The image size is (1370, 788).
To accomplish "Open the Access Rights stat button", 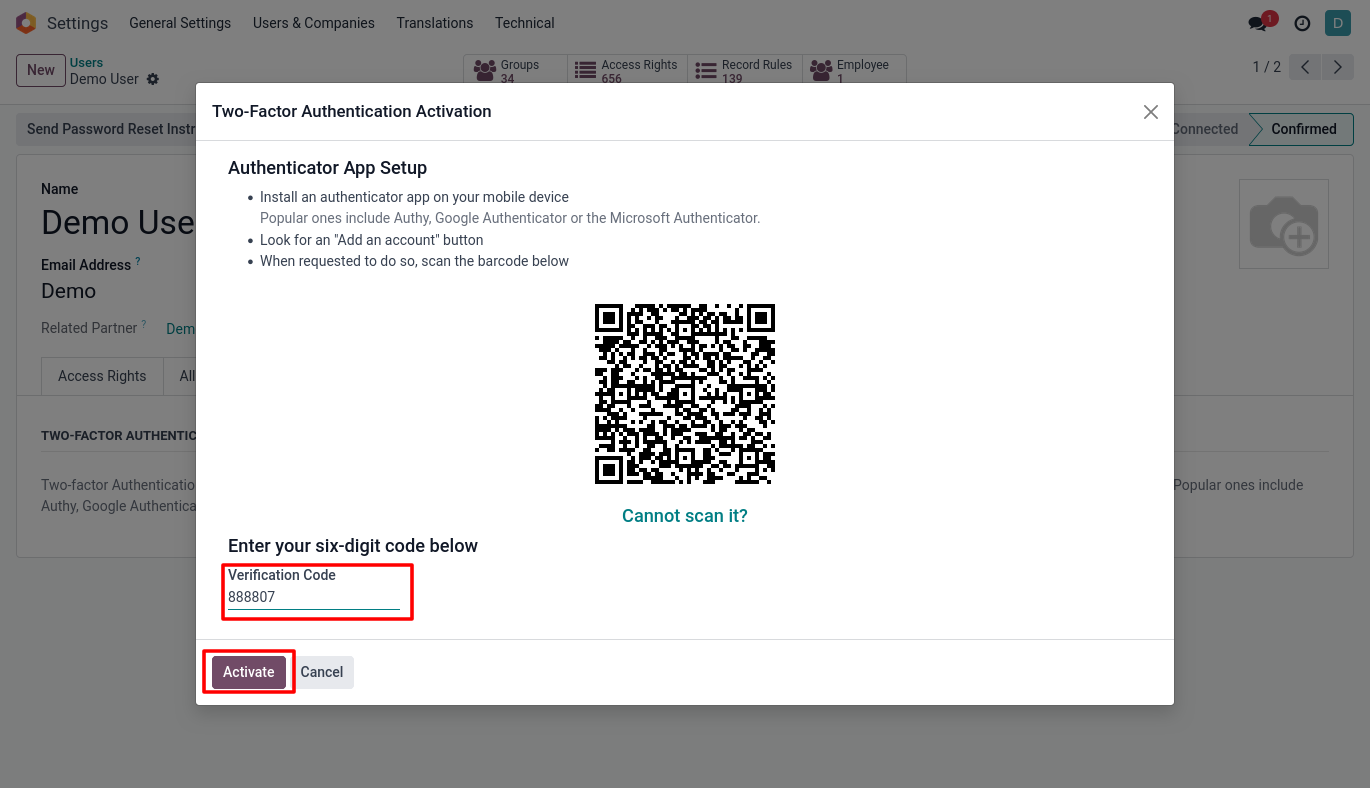I will point(627,70).
